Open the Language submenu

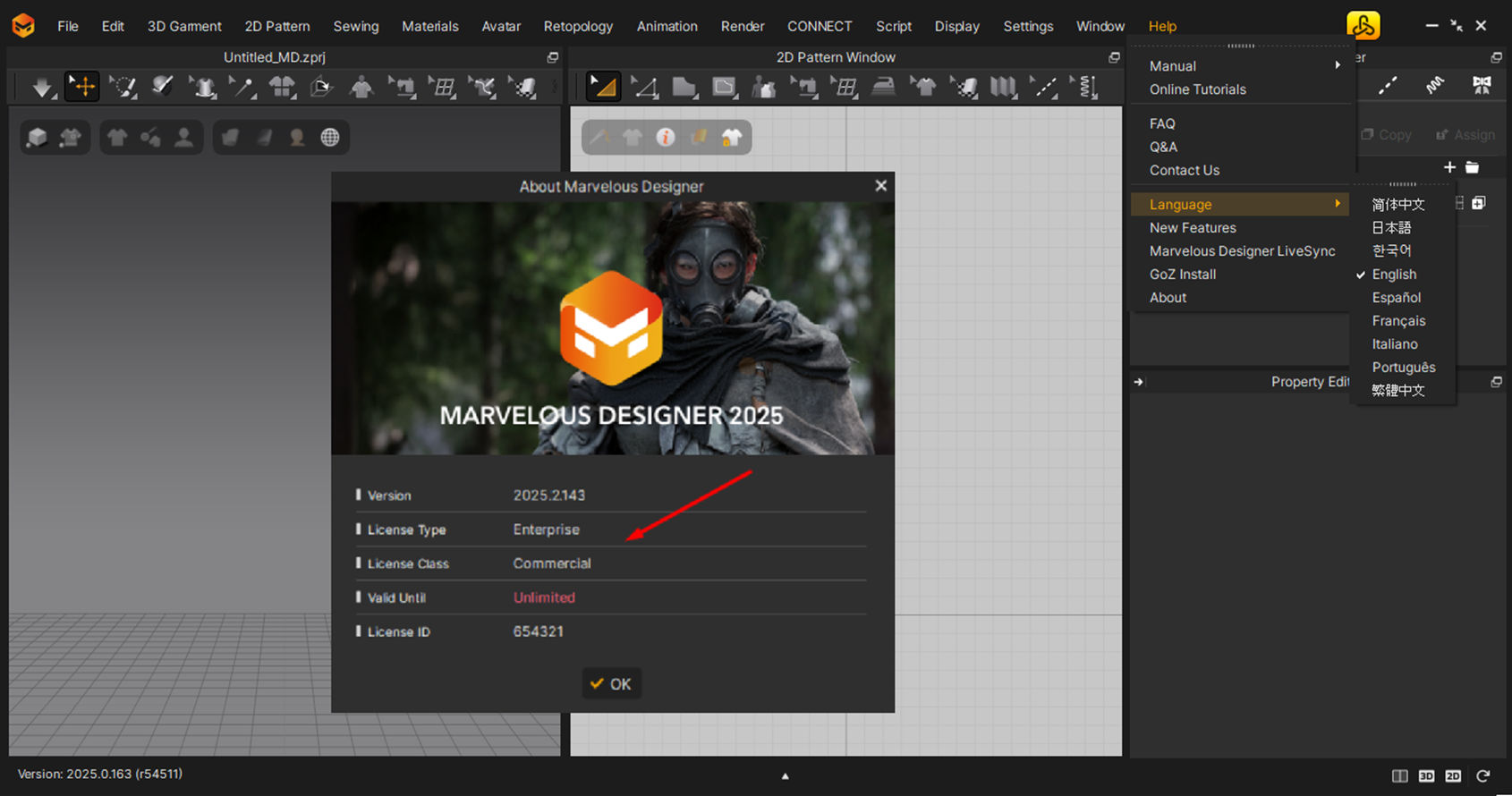click(x=1239, y=205)
